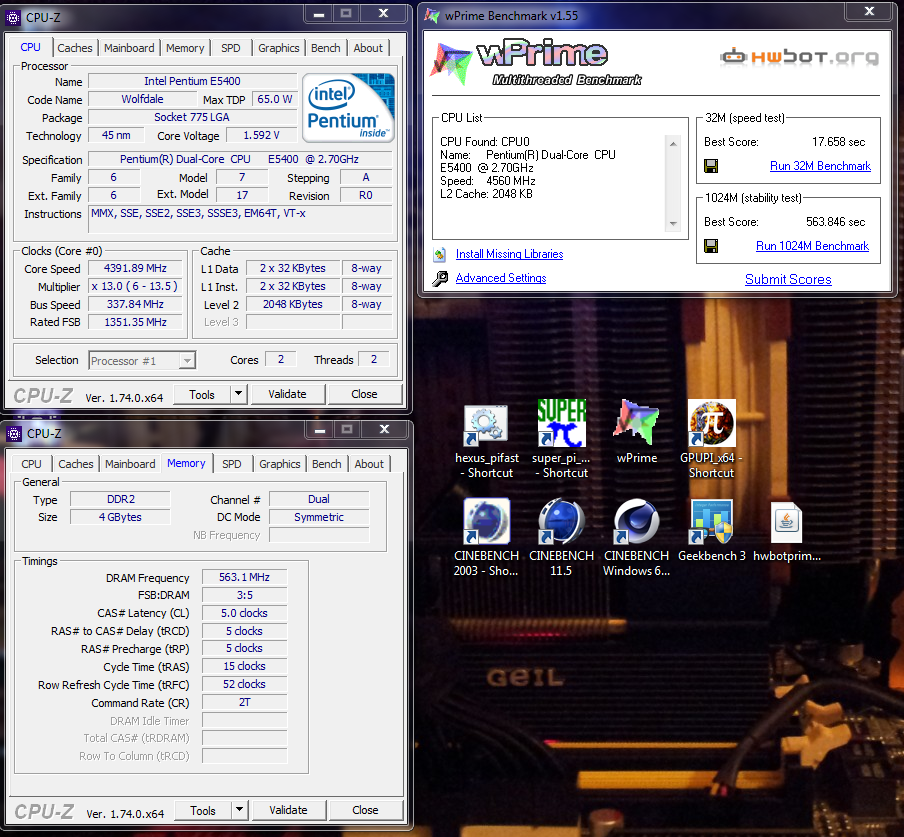Open About tab in top CPU-Z window
904x837 pixels.
[x=368, y=48]
